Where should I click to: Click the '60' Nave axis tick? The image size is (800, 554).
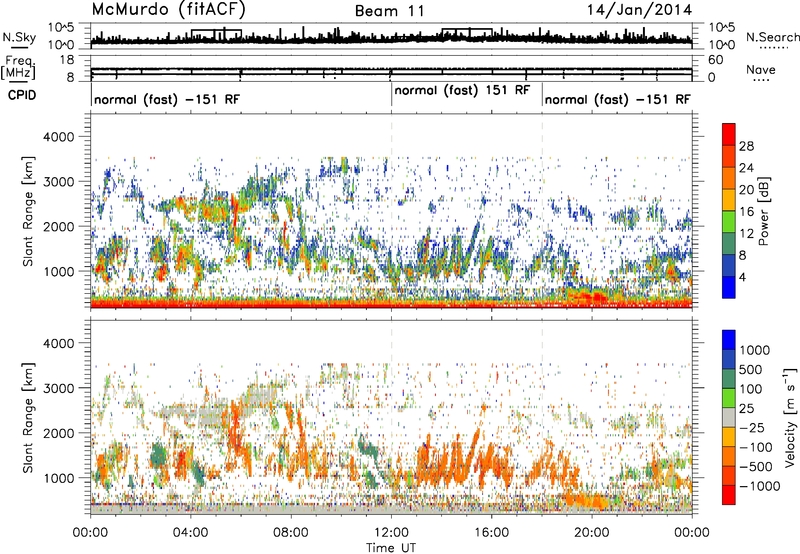pyautogui.click(x=715, y=60)
